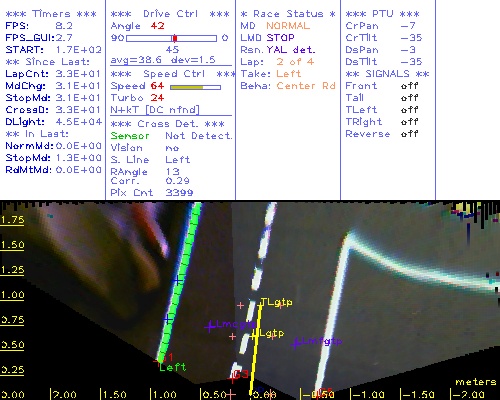Select the purple LLmcgtp marker
This screenshot has width=500, height=400.
tap(231, 325)
